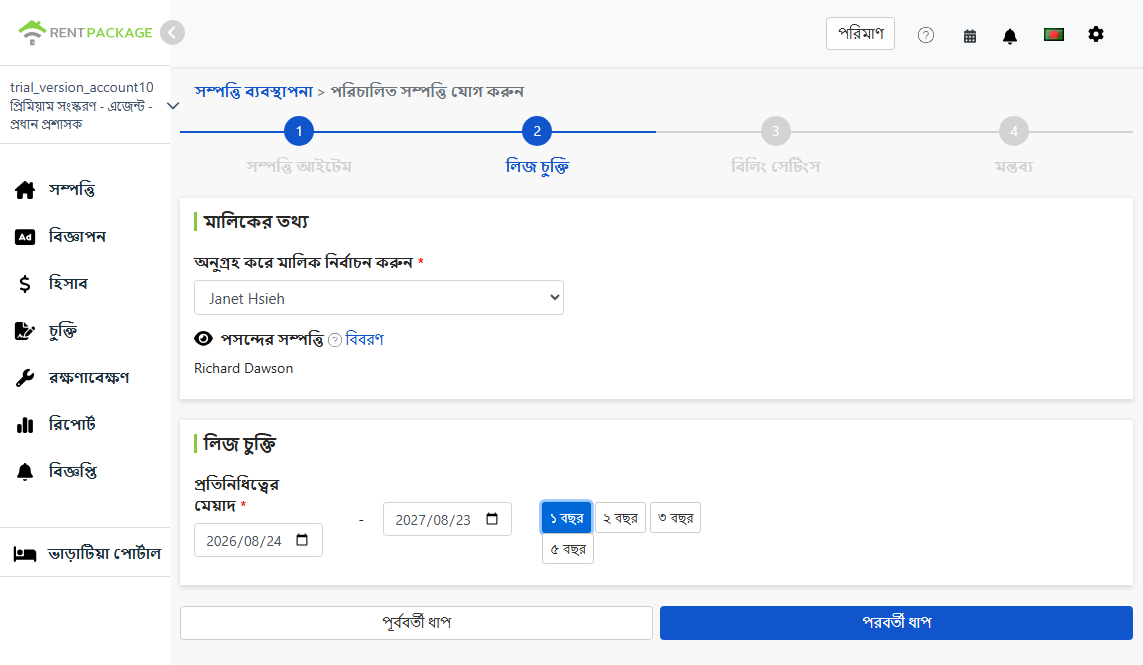Select step 2 circle লিজ চুক্তি
Screen dimensions: 1143x665
(x=537, y=131)
